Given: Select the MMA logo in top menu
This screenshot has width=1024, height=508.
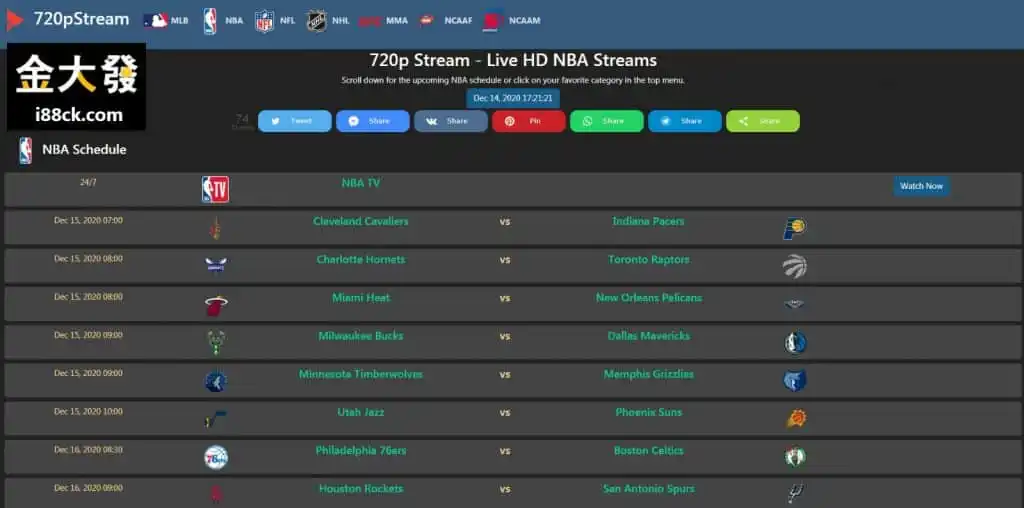Looking at the screenshot, I should 370,21.
